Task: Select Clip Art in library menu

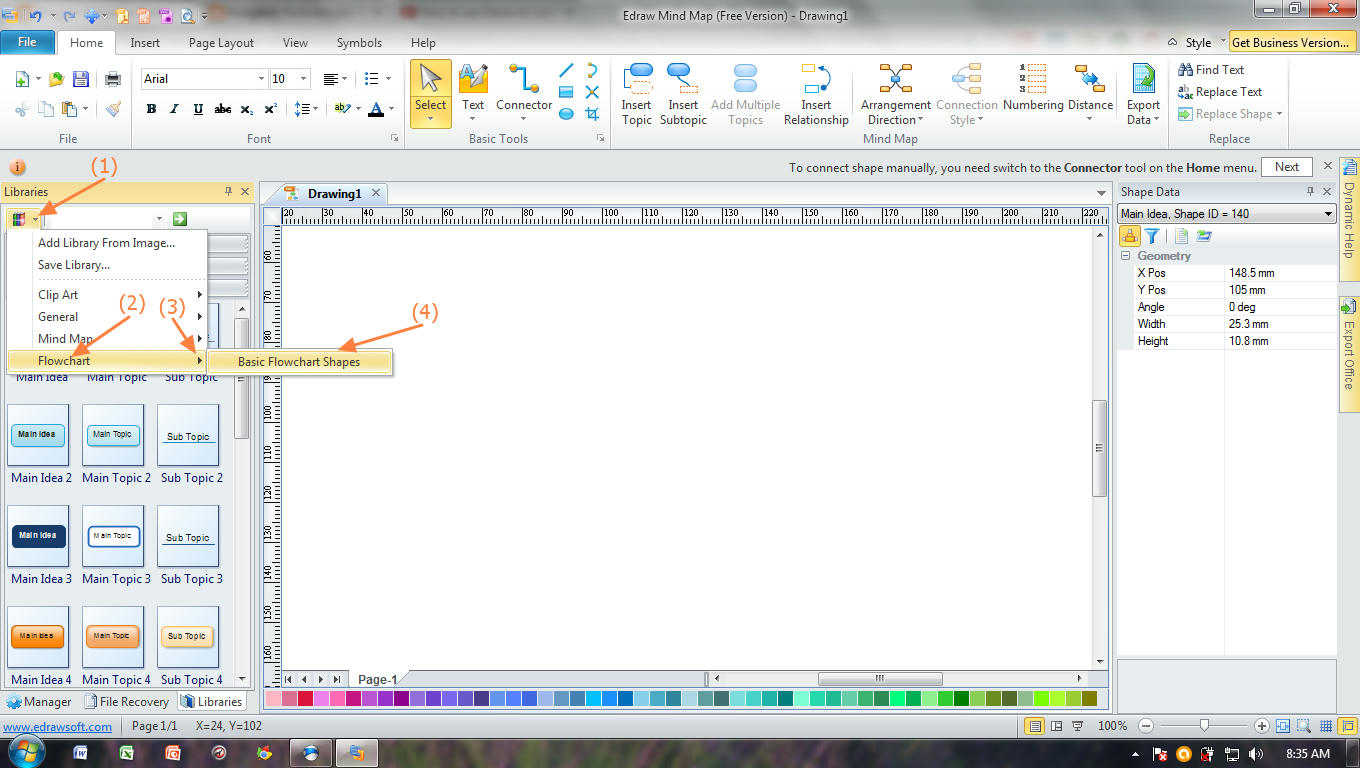Action: [107, 295]
